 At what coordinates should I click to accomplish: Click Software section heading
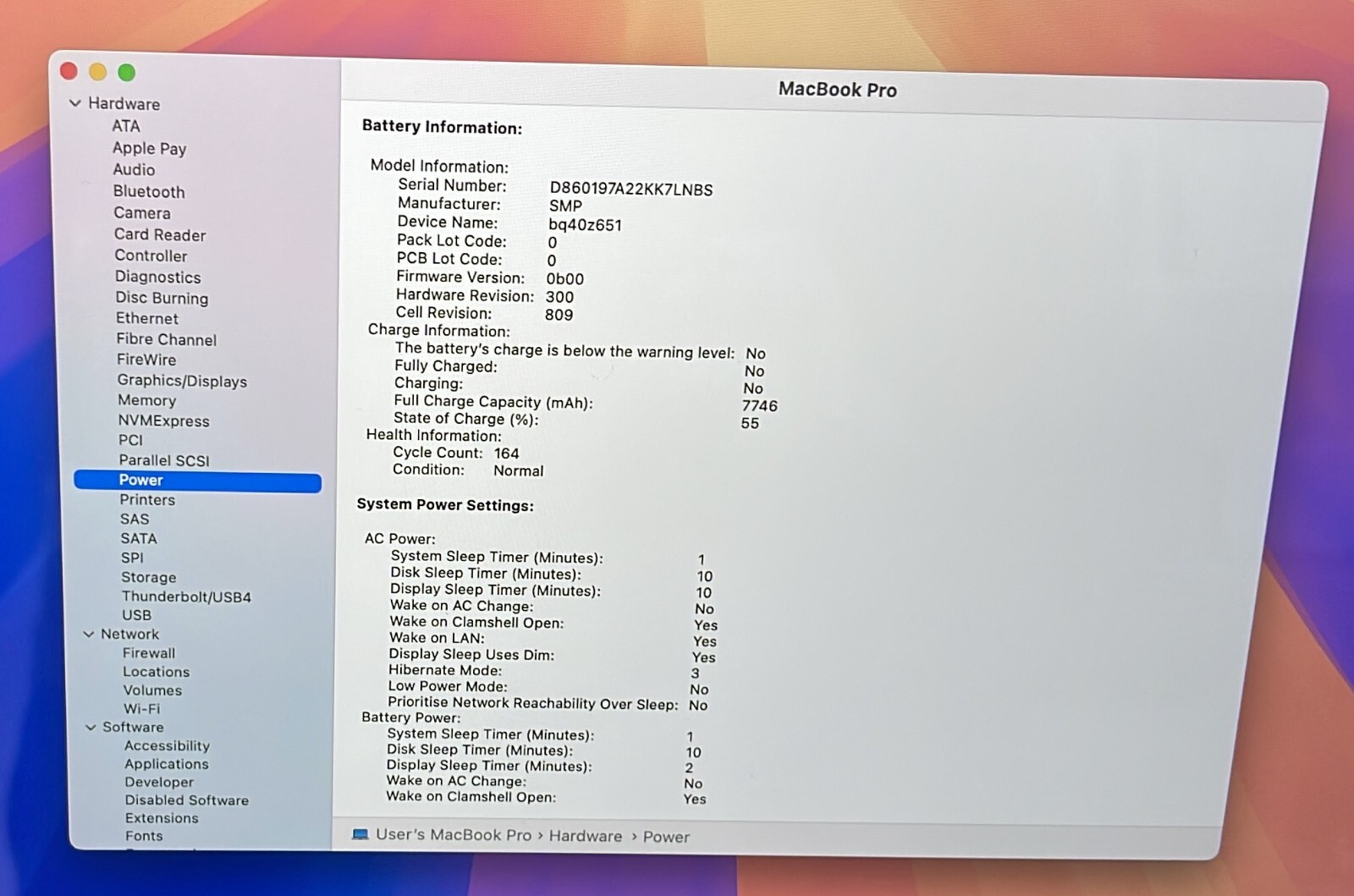tap(133, 727)
